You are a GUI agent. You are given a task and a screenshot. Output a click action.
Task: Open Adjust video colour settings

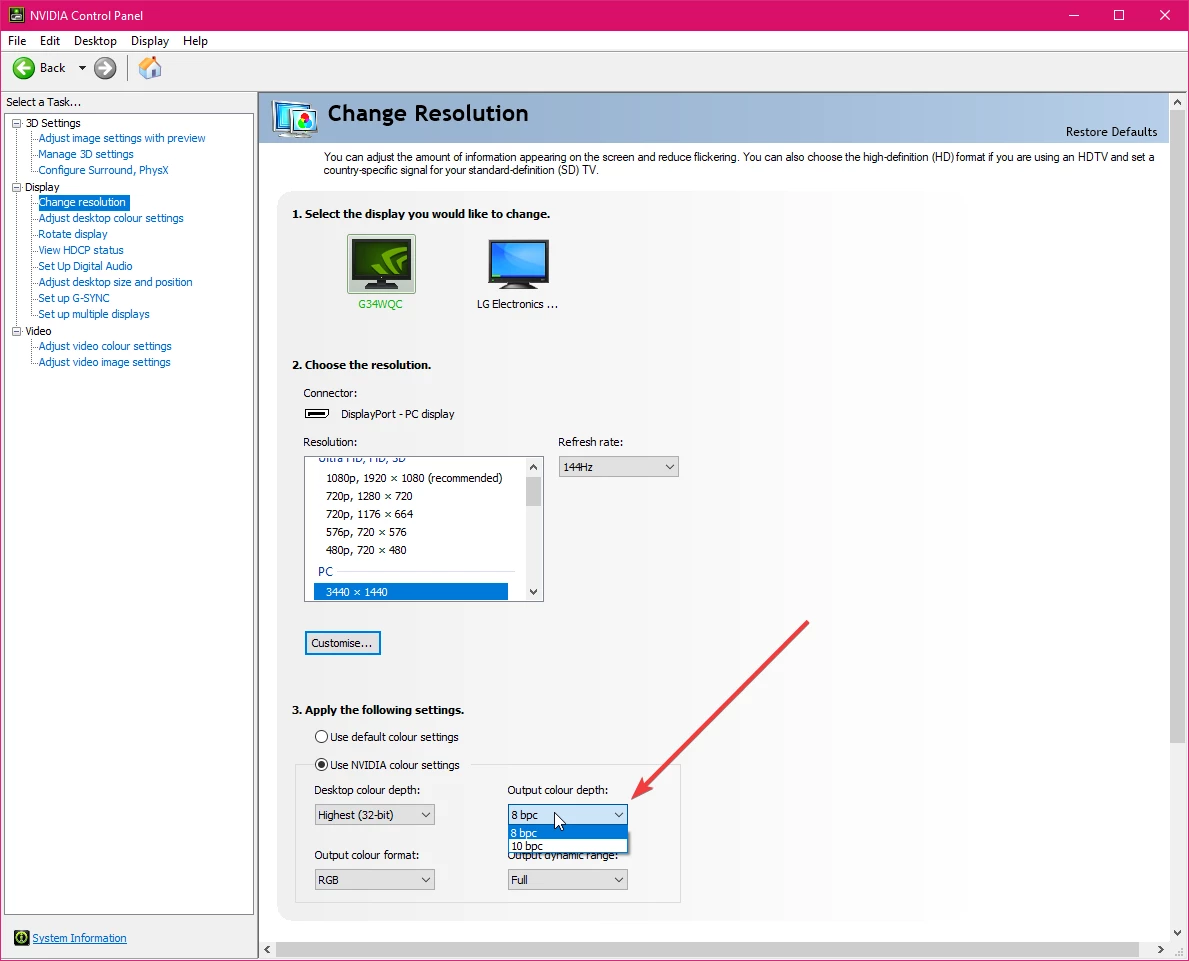pyautogui.click(x=105, y=346)
